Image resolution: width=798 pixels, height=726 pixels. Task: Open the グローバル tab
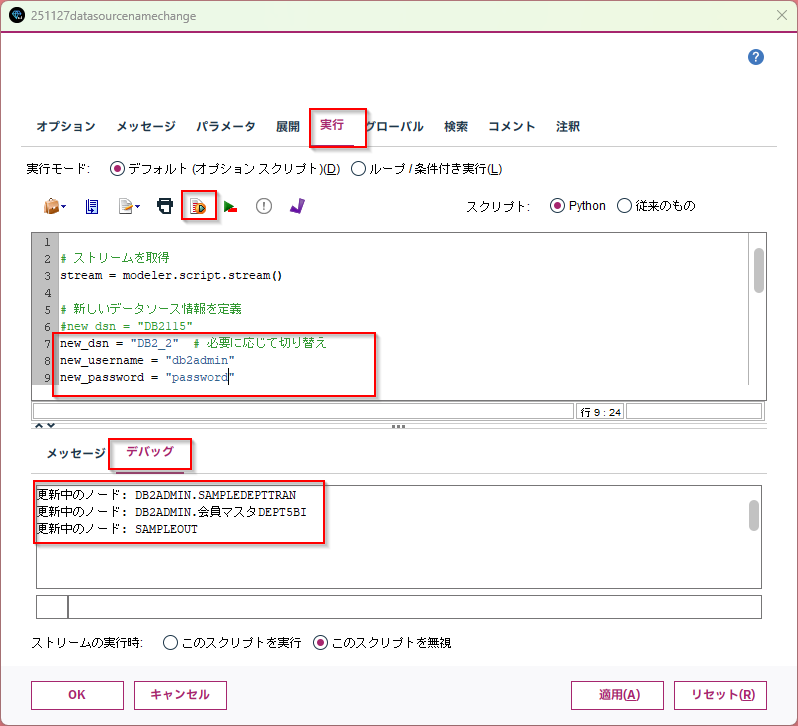pos(394,126)
